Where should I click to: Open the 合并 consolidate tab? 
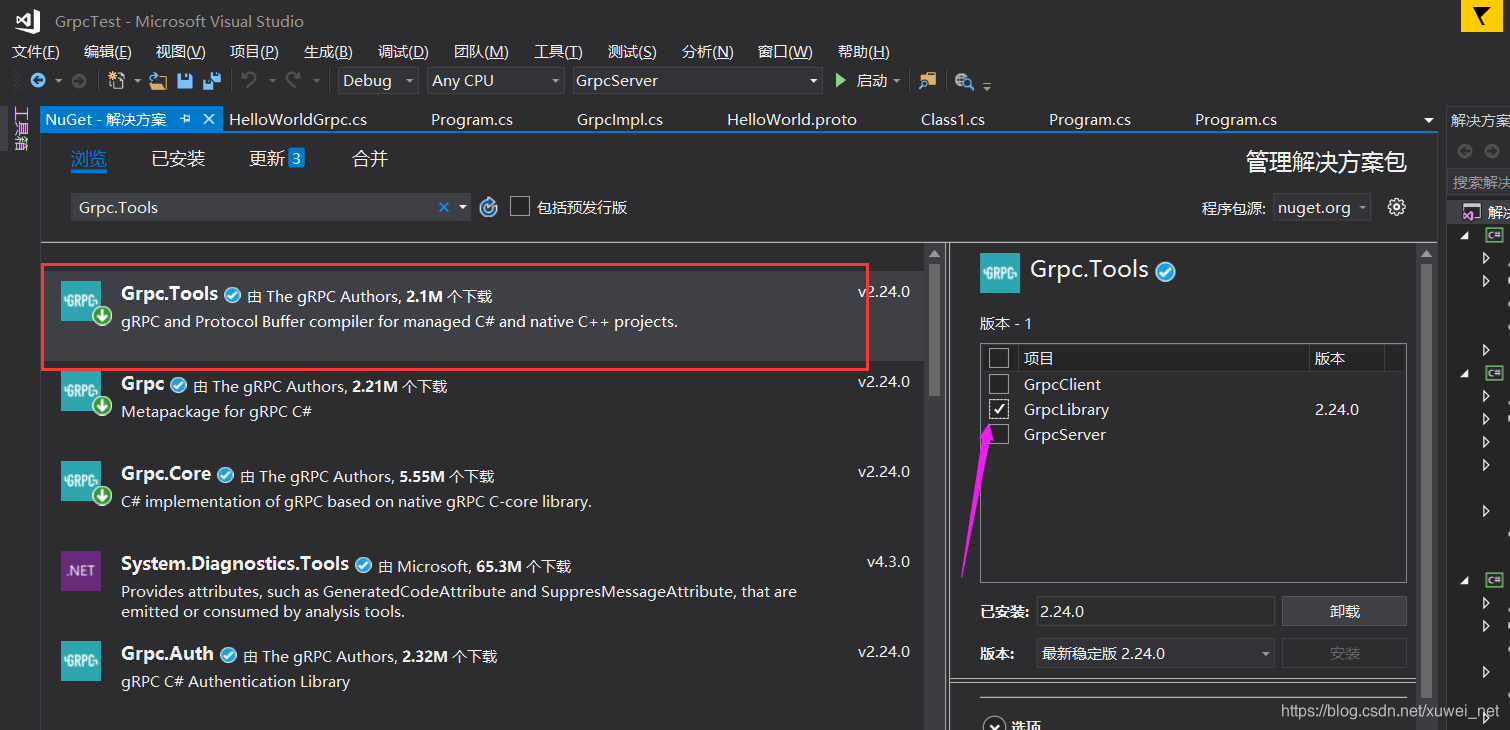click(370, 158)
